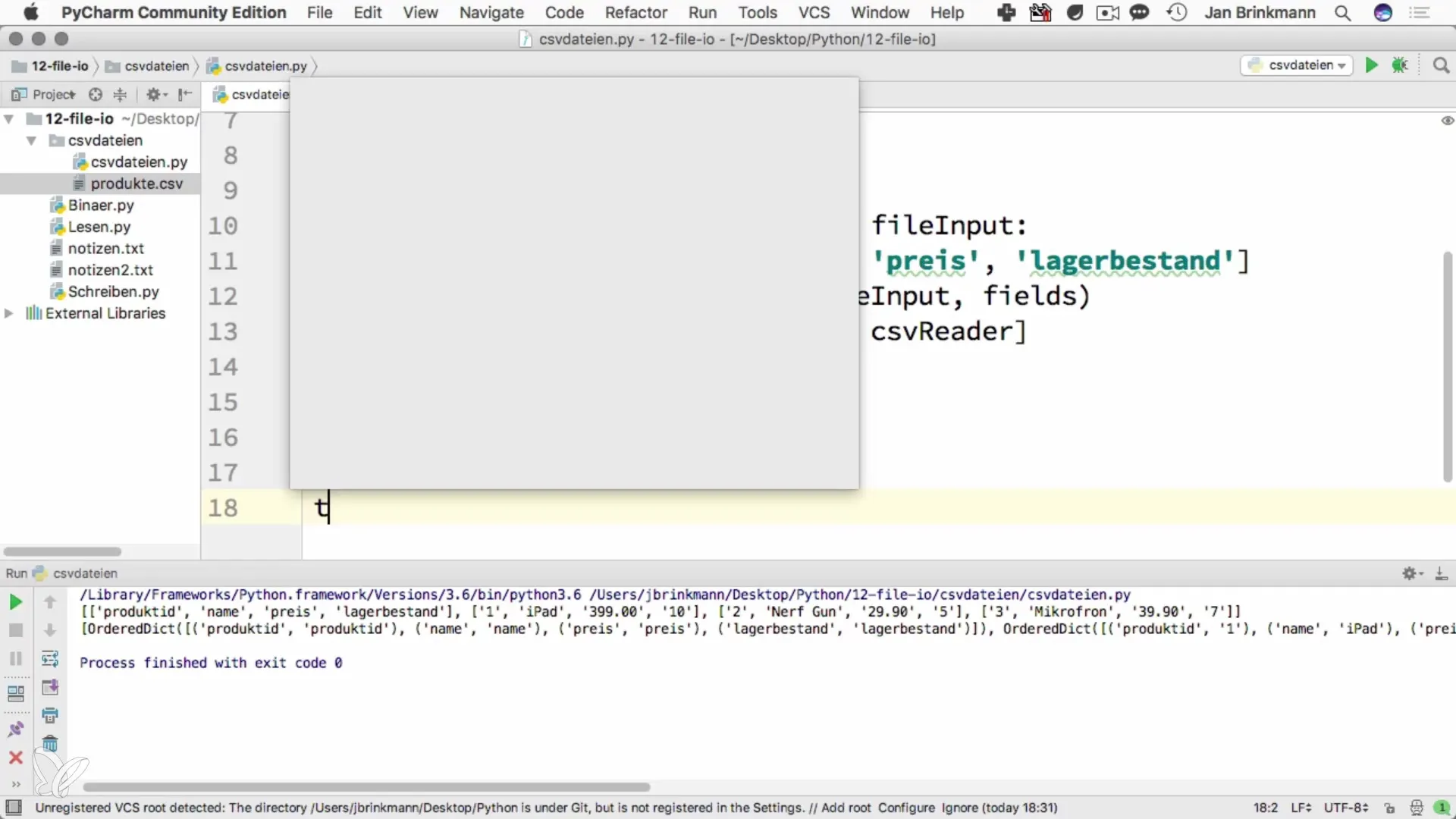
Task: Hide the Project tool window
Action: click(184, 94)
